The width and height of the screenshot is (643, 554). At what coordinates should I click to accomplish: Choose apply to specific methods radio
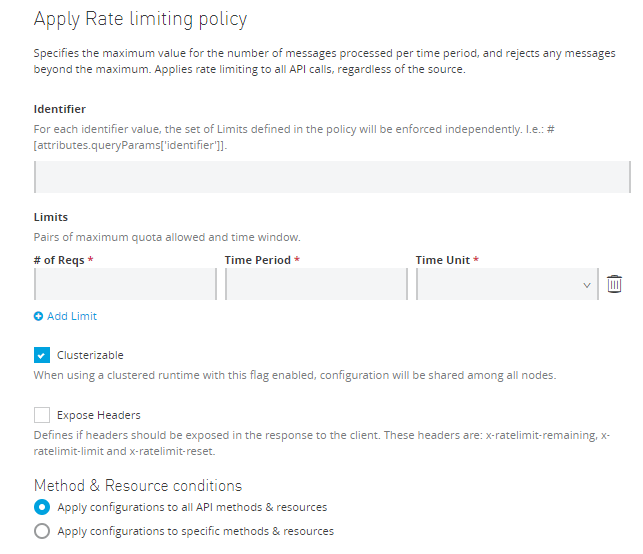tap(42, 531)
